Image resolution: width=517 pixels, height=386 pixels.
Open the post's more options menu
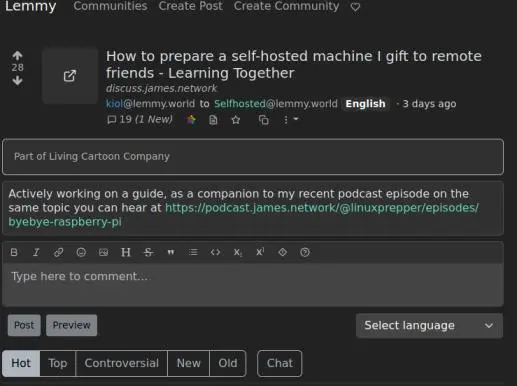click(290, 119)
